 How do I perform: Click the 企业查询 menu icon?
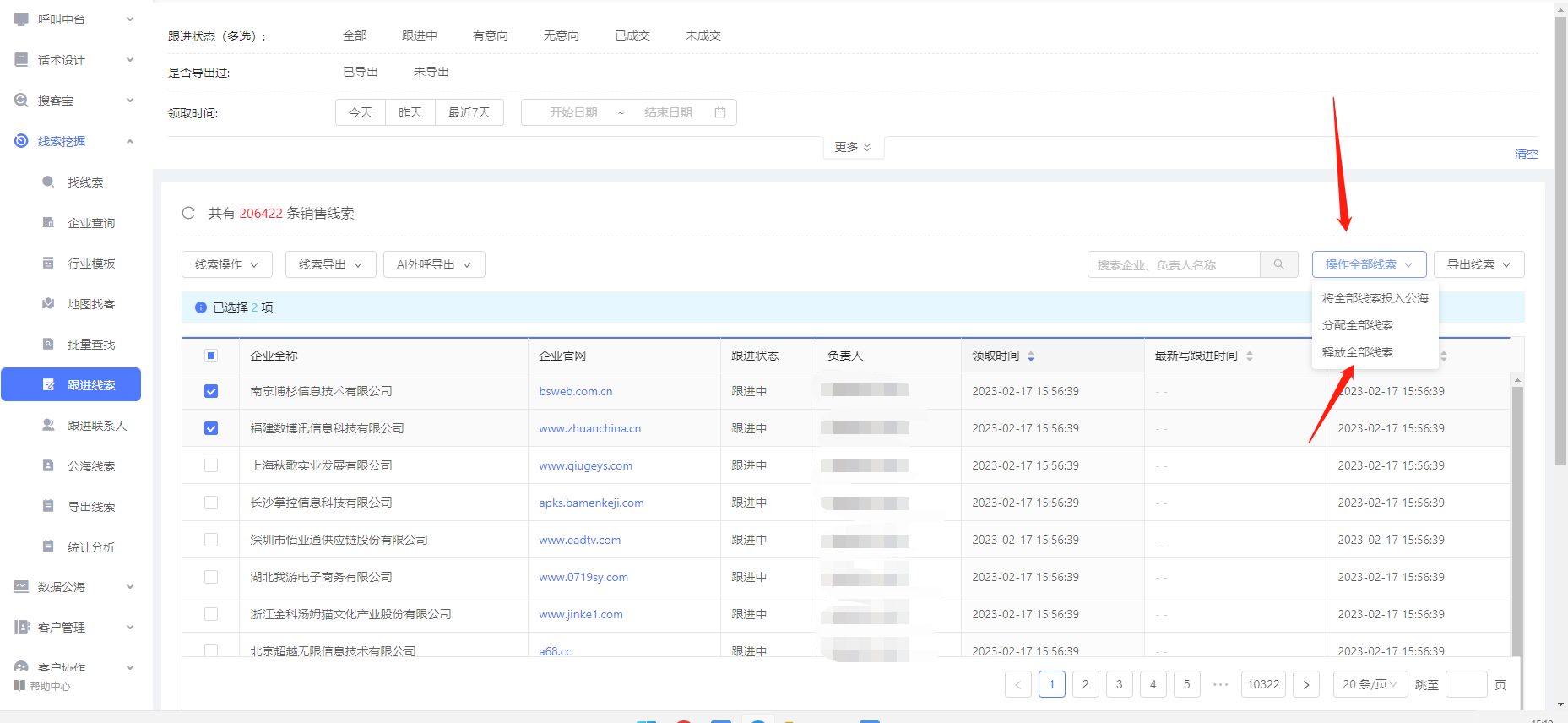(x=48, y=222)
